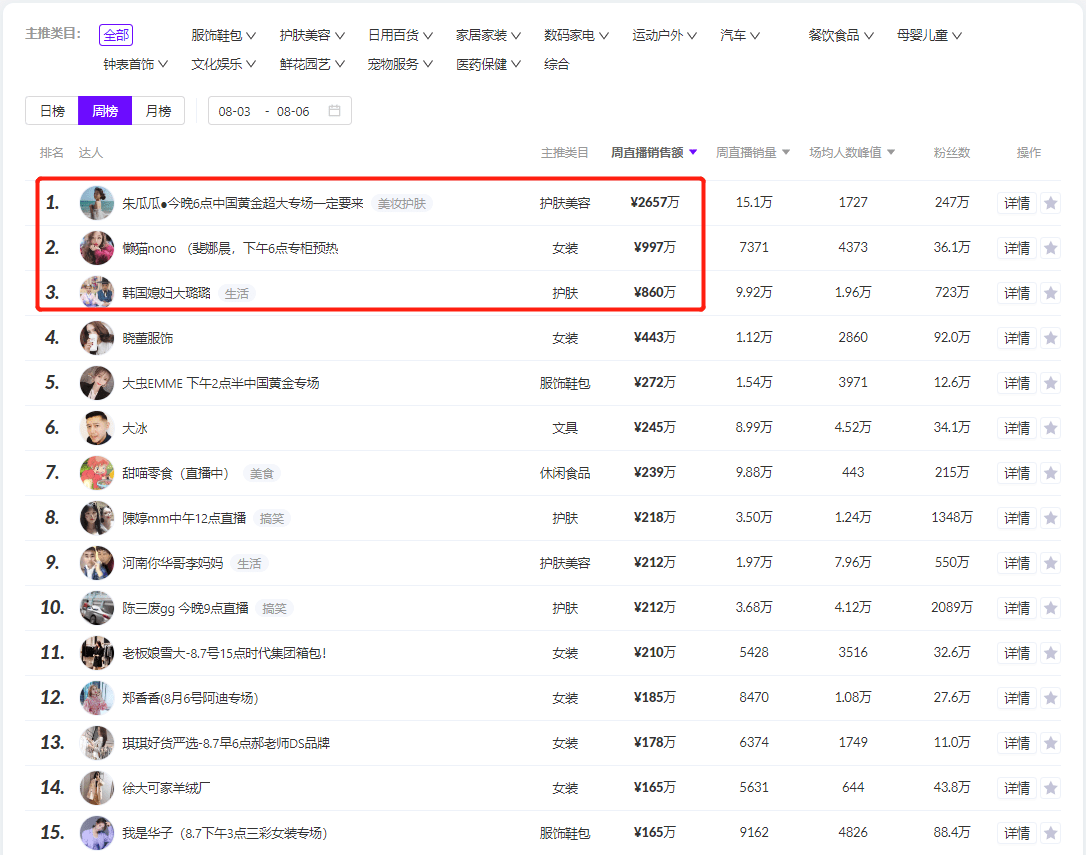The width and height of the screenshot is (1086, 855).
Task: Open 母婴儿童 category dropdown
Action: point(929,35)
